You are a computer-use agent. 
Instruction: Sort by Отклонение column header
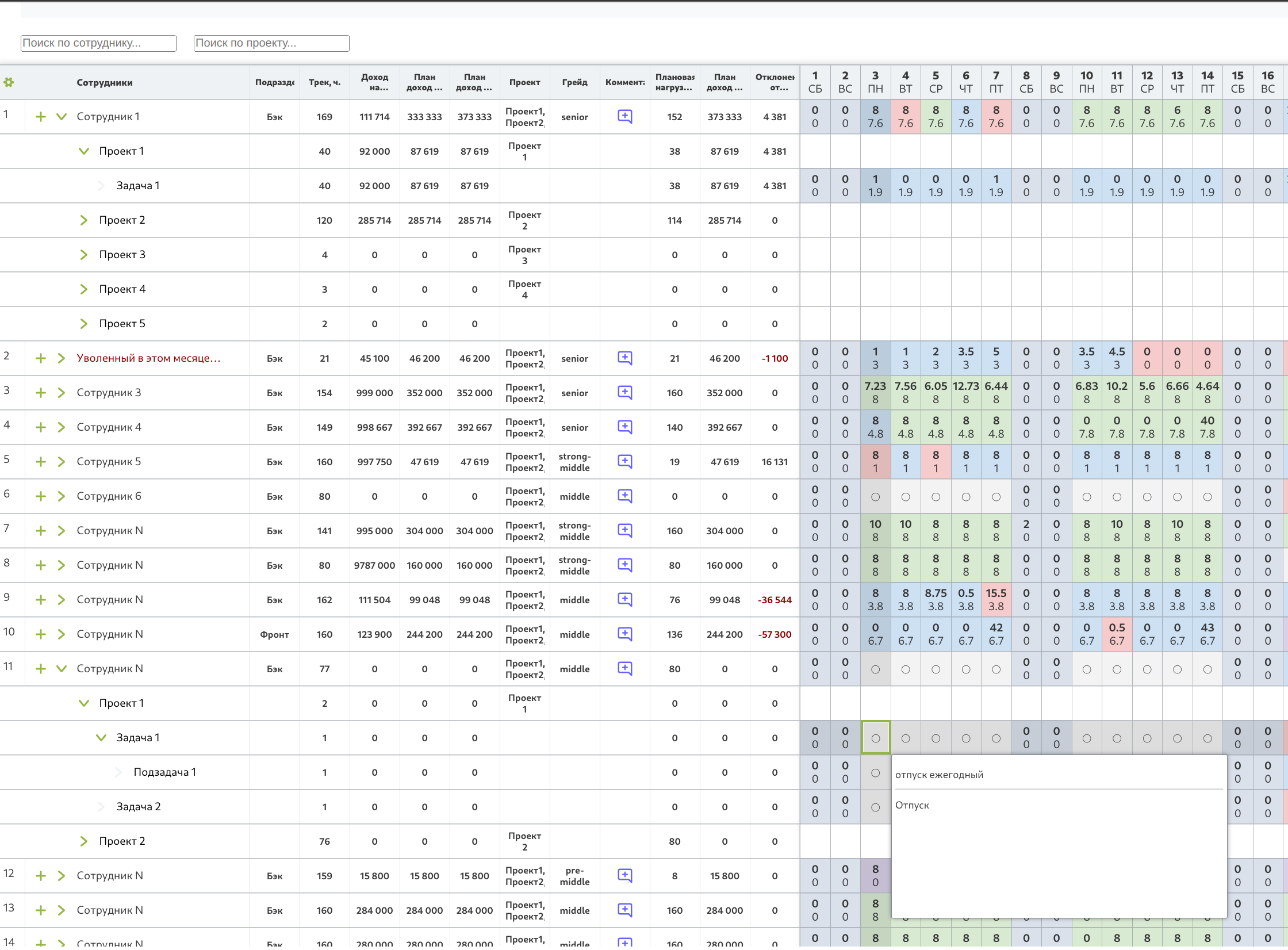coord(775,82)
